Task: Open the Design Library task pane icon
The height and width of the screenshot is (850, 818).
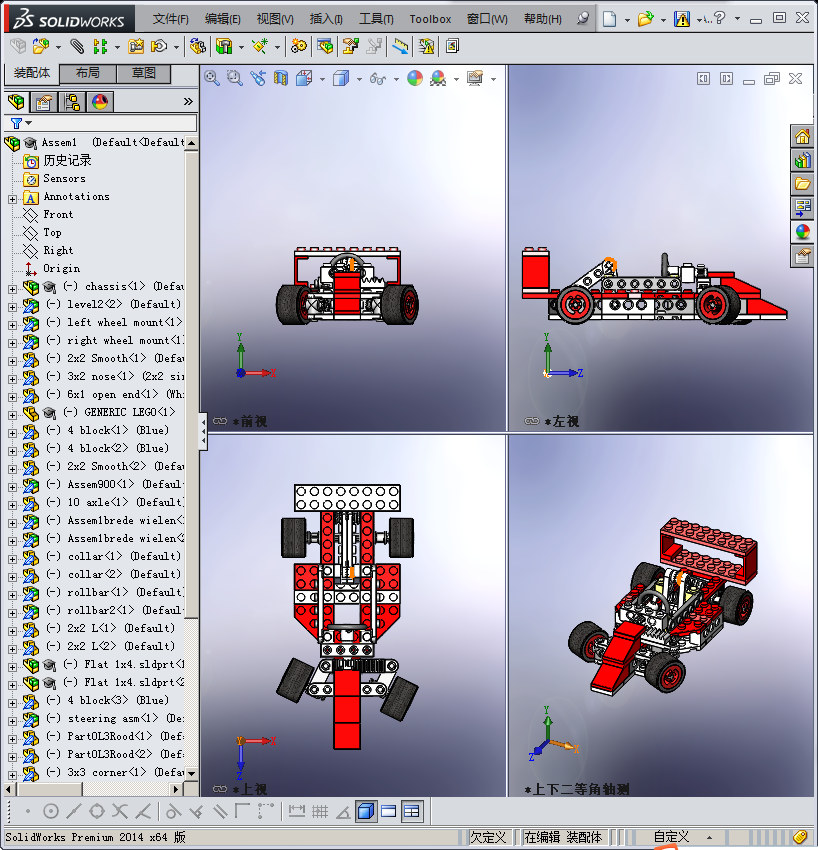Action: coord(802,160)
